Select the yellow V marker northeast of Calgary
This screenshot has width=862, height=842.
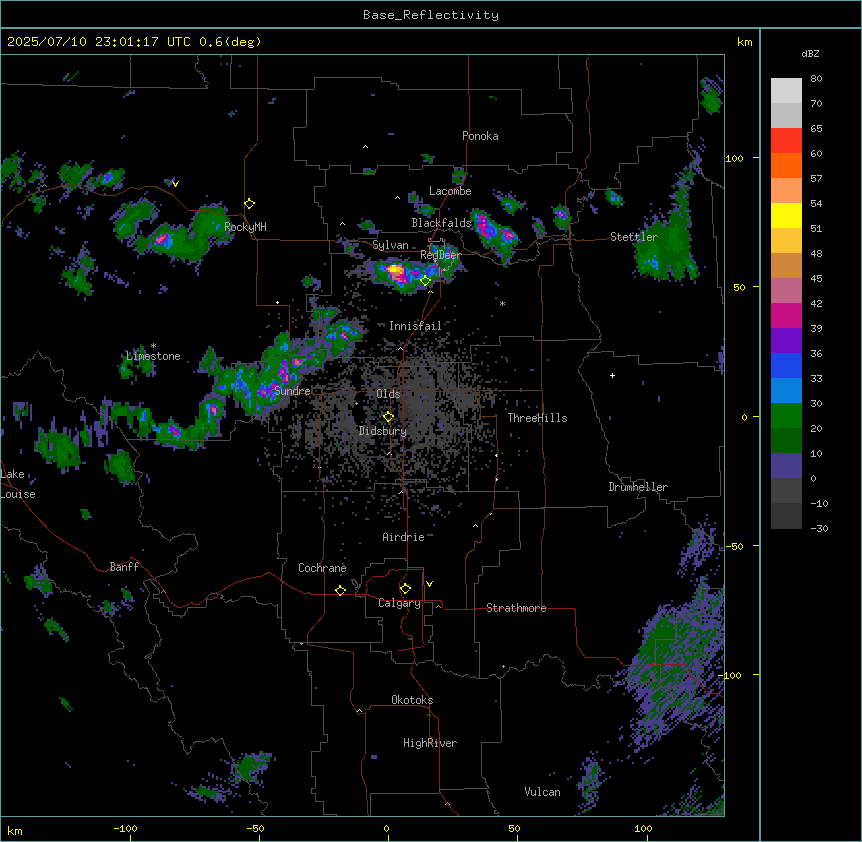click(429, 584)
